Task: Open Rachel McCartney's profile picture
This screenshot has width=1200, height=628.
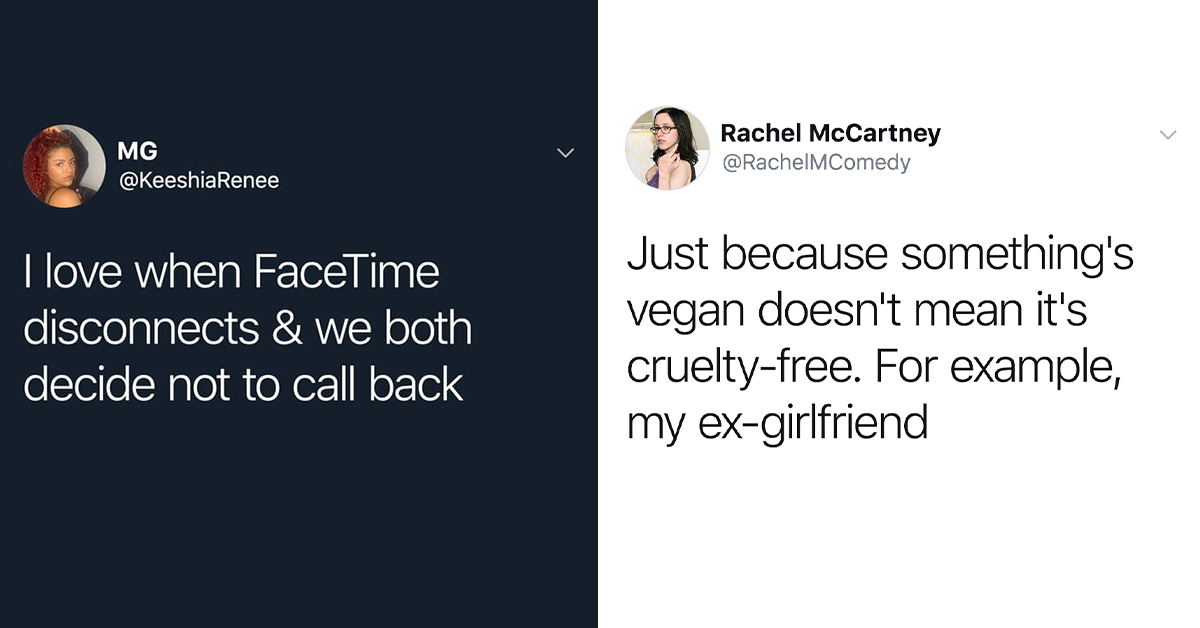Action: [x=667, y=147]
